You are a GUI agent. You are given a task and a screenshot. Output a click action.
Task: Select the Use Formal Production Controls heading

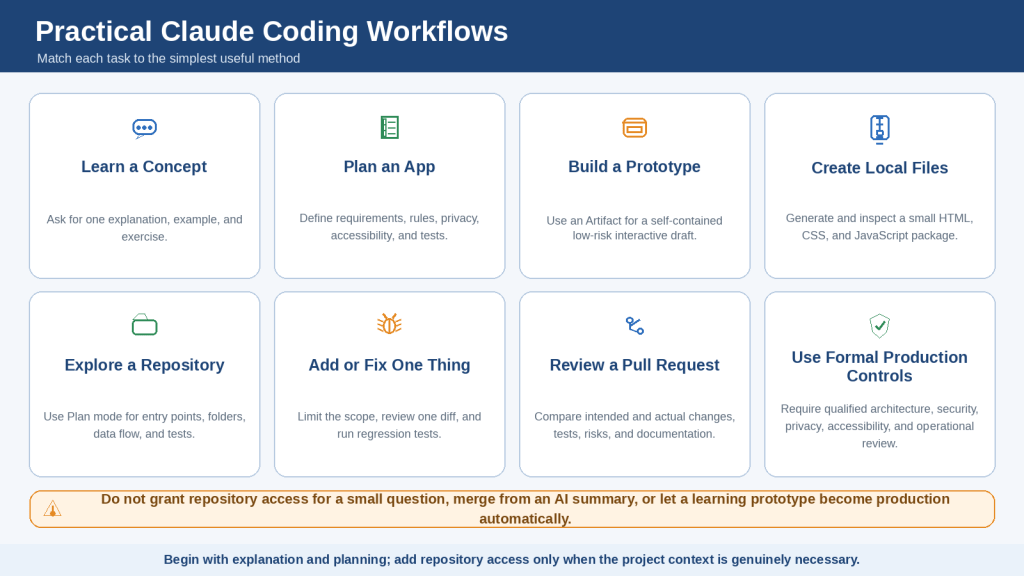point(880,366)
